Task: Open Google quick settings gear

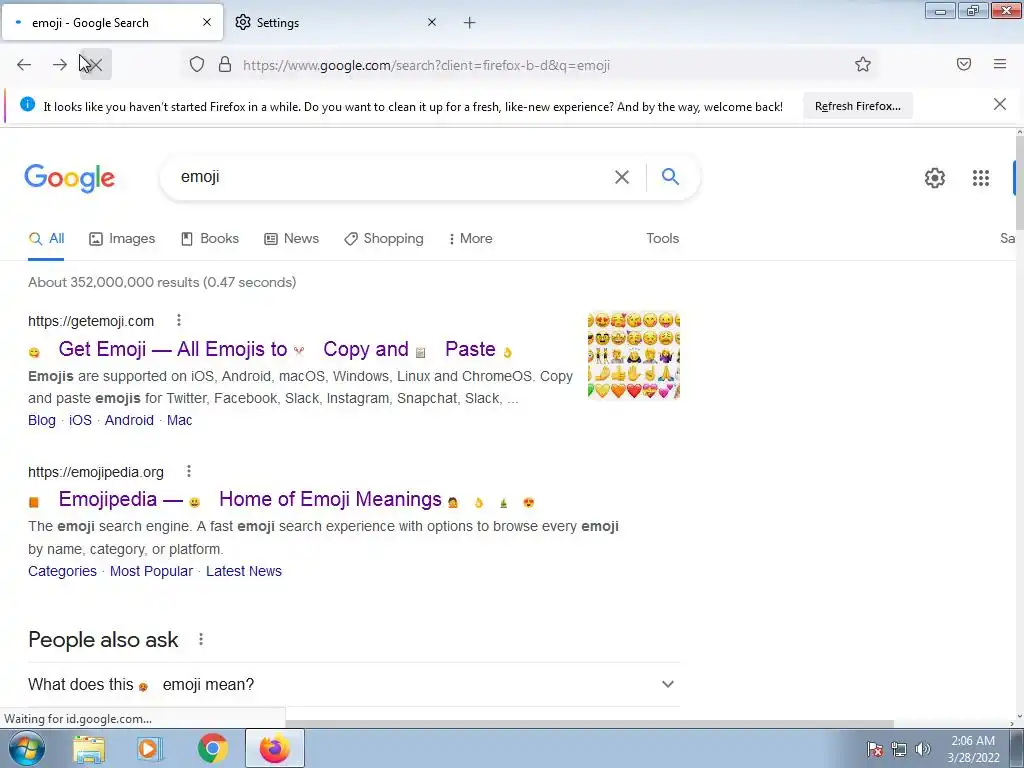Action: pos(935,178)
